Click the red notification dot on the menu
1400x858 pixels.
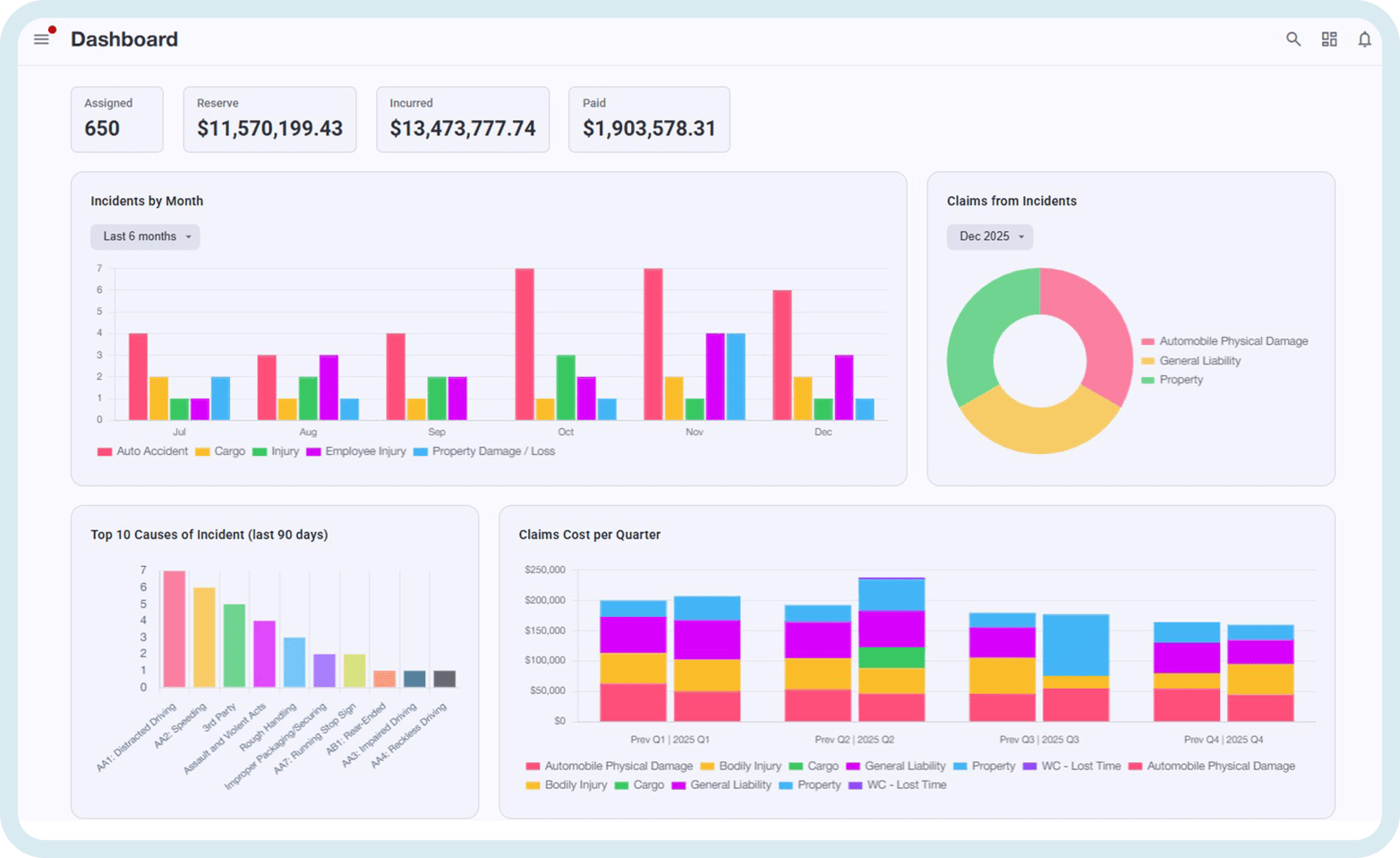click(x=53, y=30)
